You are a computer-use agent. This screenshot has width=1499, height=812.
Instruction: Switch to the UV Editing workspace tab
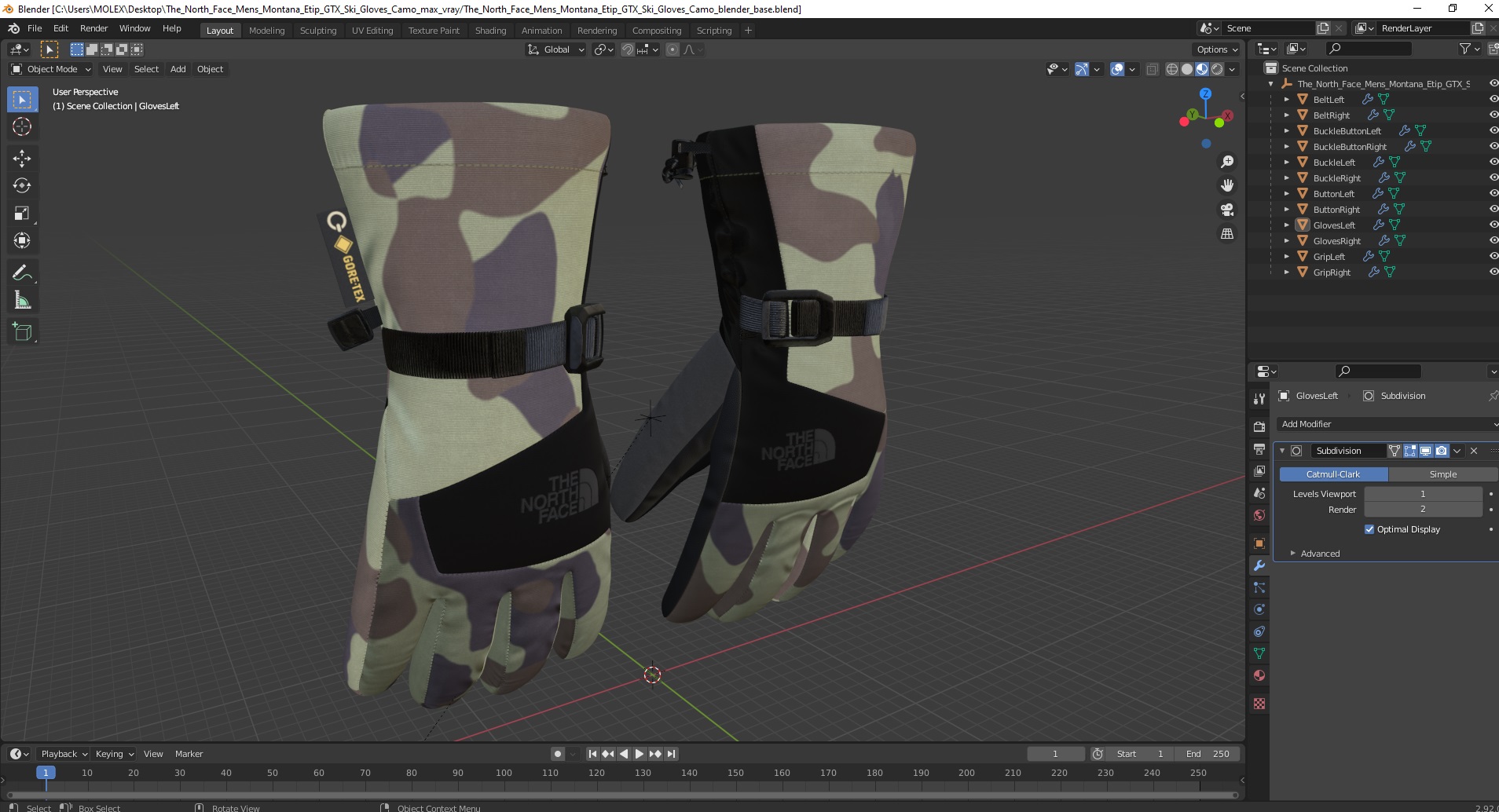[372, 31]
